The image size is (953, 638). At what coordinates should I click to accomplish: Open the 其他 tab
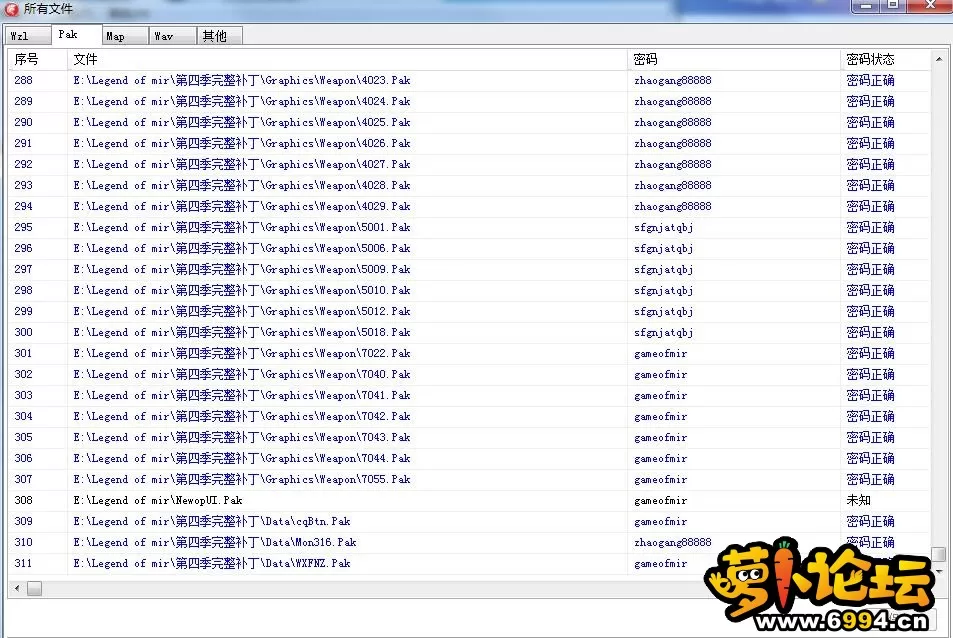coord(219,36)
